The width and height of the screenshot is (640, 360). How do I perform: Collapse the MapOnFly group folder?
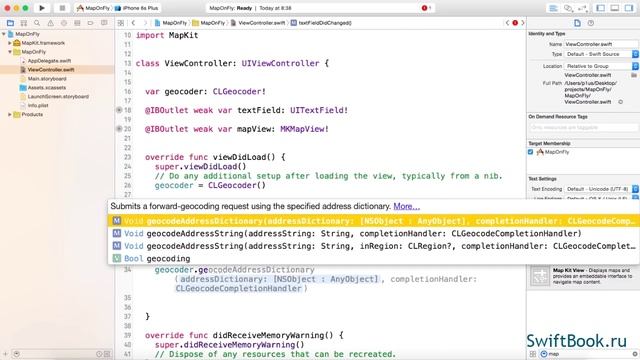click(10, 52)
